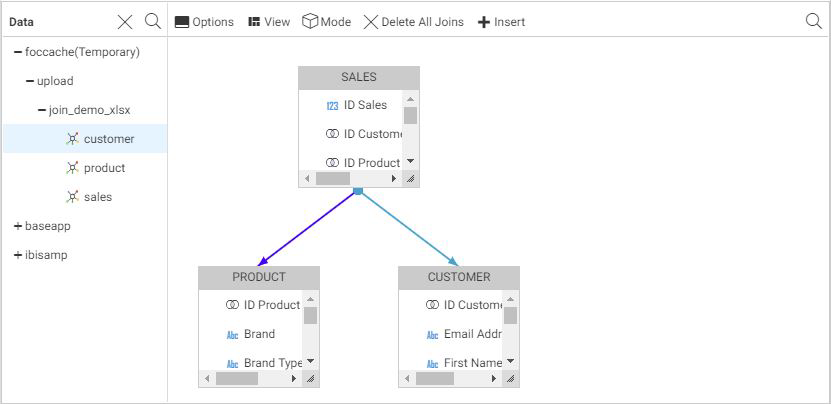This screenshot has width=831, height=404.
Task: Select the sales synonym icon
Action: (x=72, y=197)
